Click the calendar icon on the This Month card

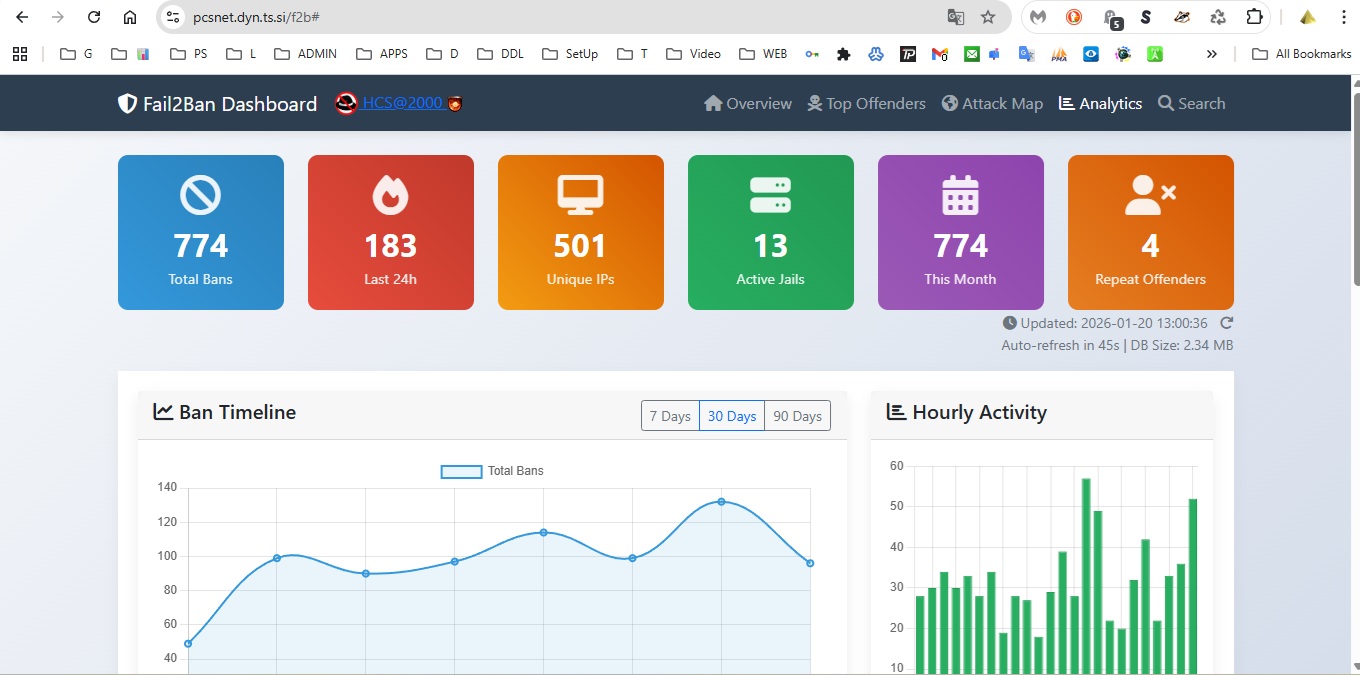coord(960,195)
